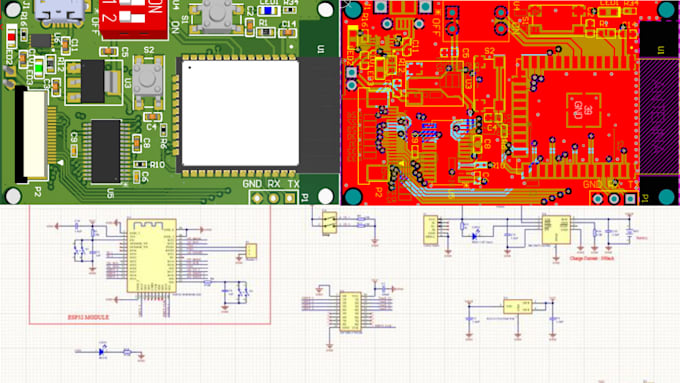This screenshot has width=680, height=383.
Task: Click the blue LED1 component
Action: (x=268, y=10)
